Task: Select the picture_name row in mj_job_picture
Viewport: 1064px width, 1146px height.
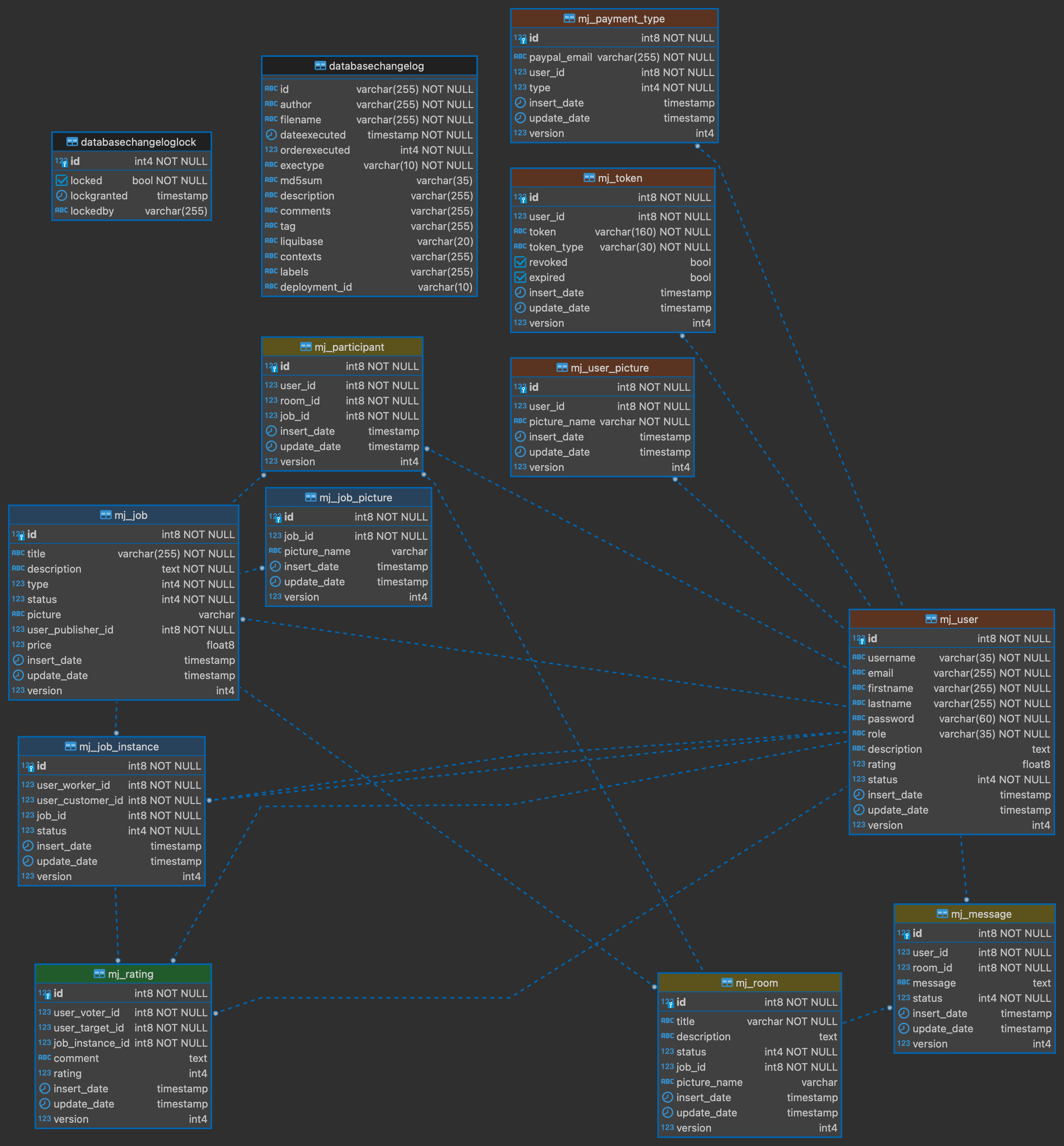Action: (348, 551)
